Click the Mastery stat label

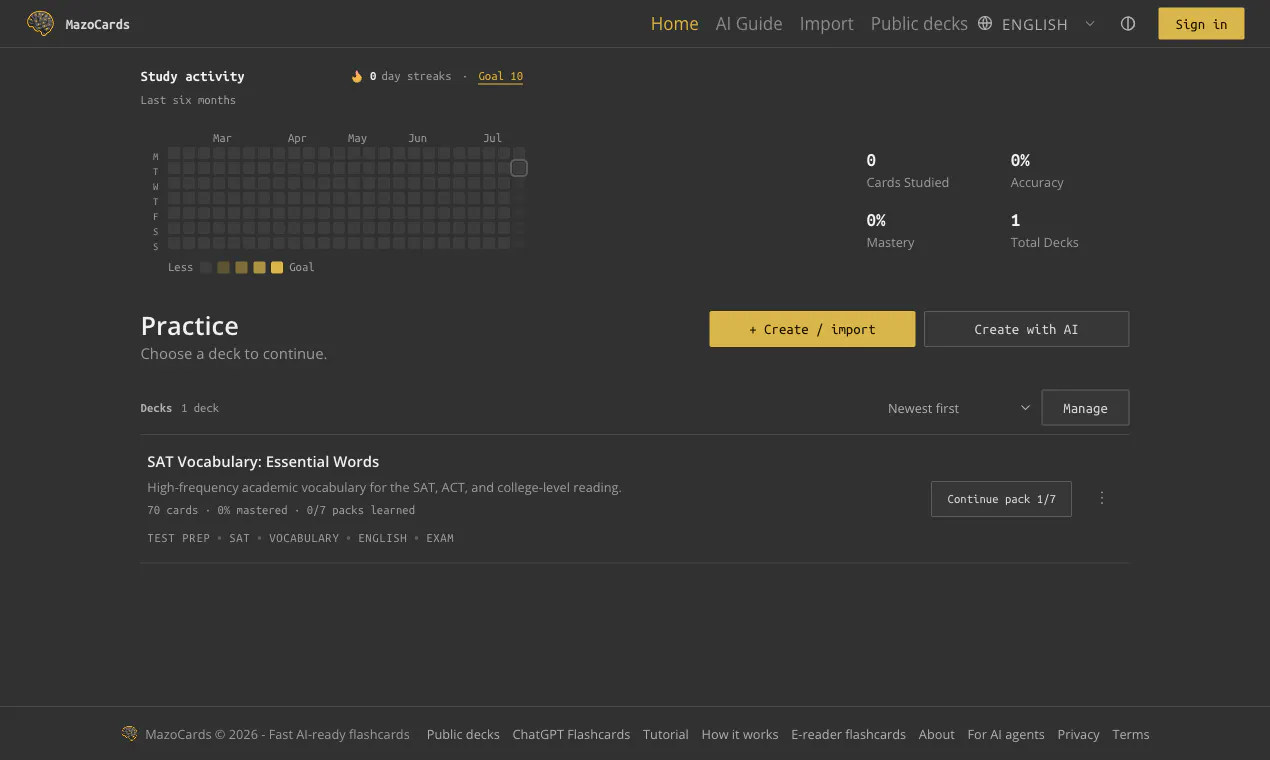pos(890,242)
